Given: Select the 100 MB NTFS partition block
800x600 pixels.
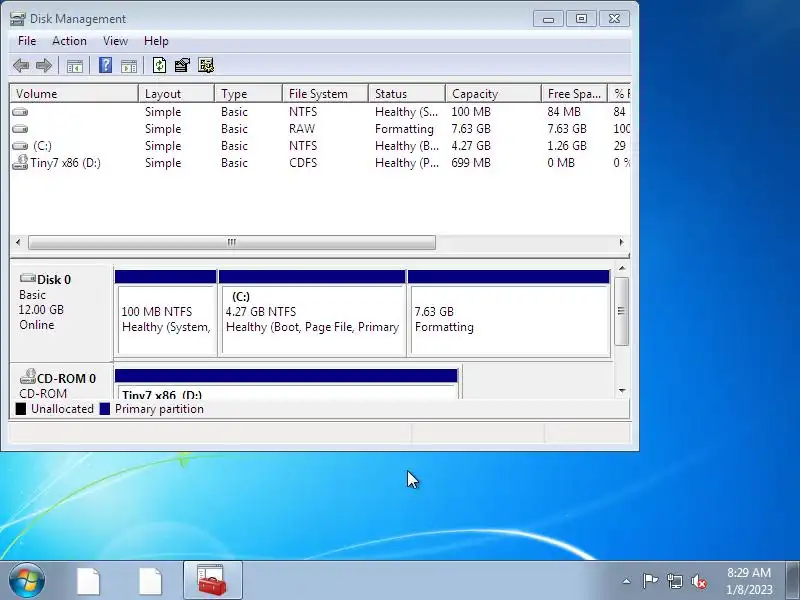Looking at the screenshot, I should point(166,313).
